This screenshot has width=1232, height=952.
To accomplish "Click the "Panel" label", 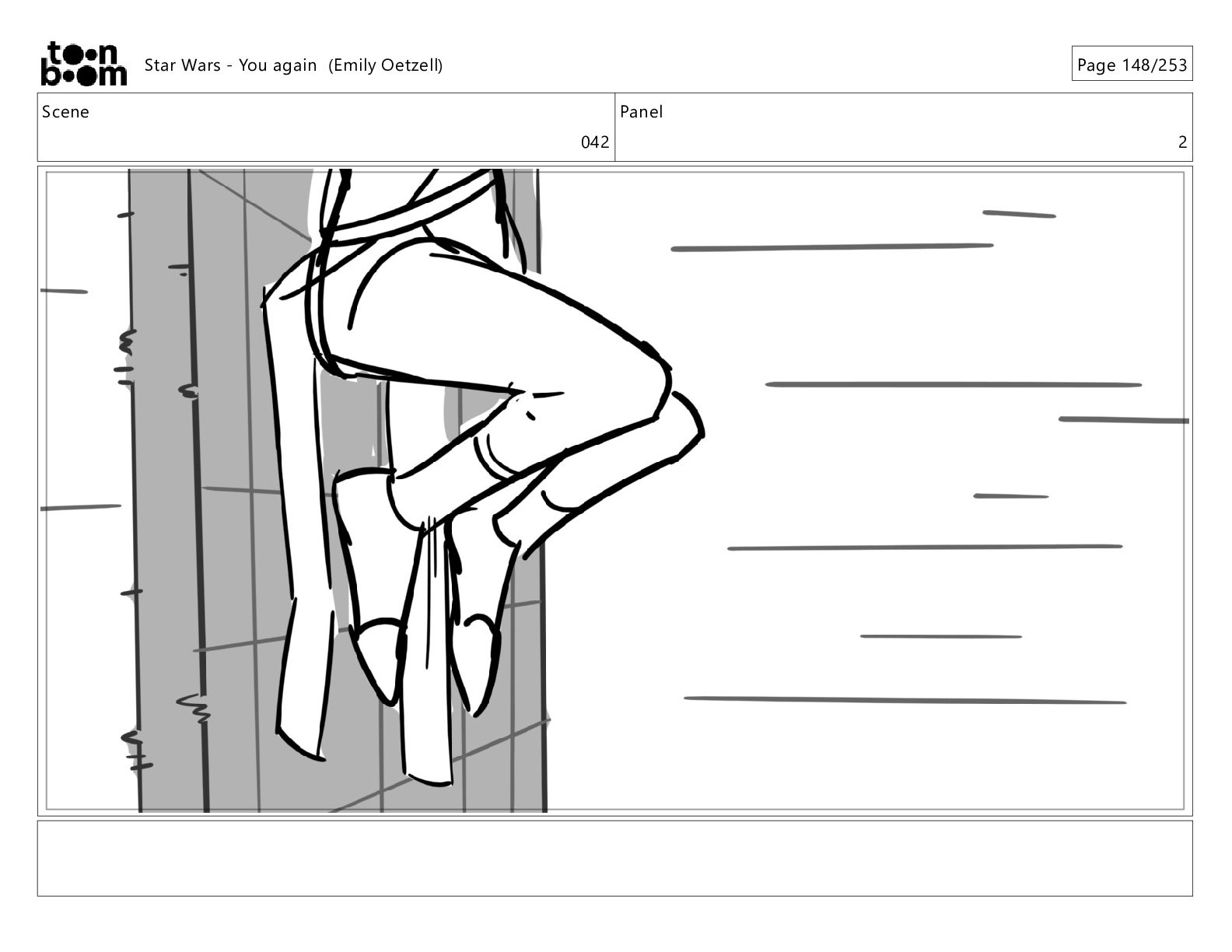I will (x=642, y=112).
